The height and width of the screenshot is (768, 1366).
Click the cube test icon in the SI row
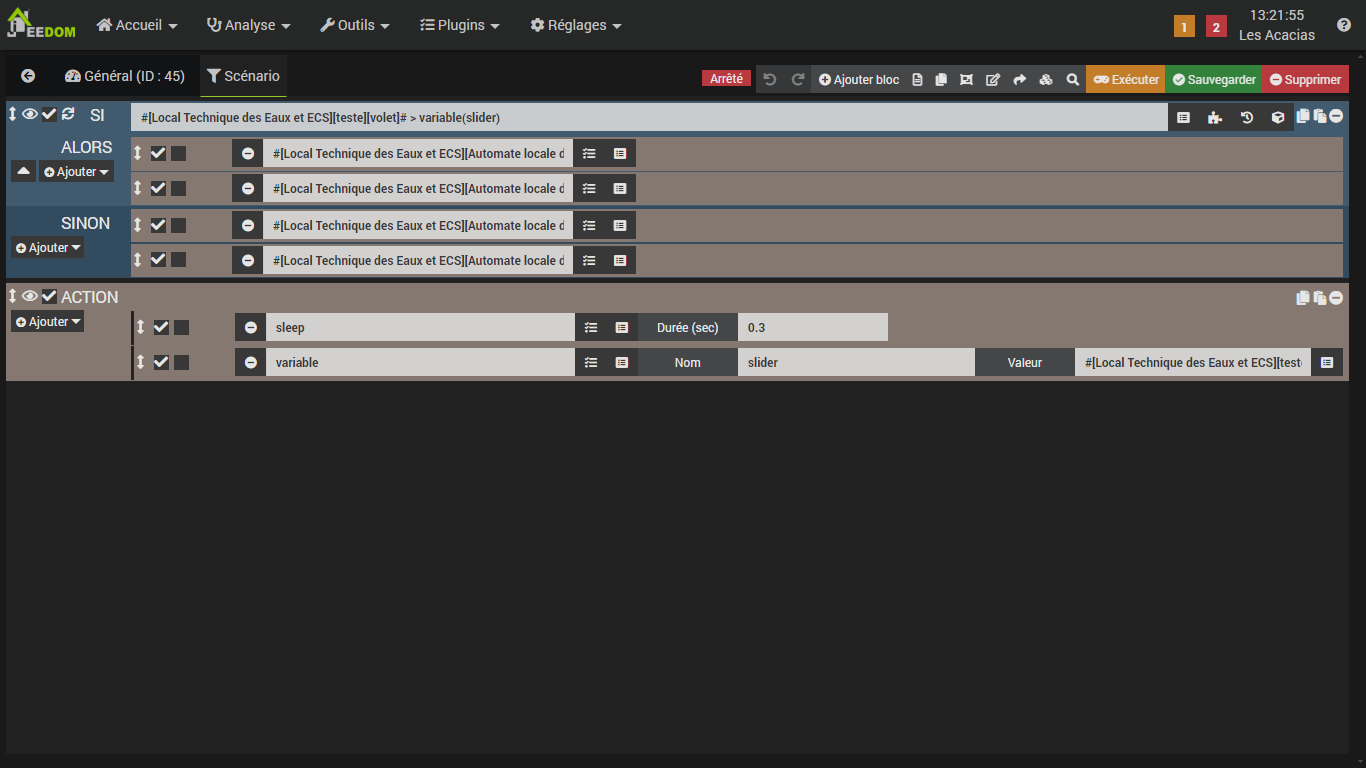pos(1278,117)
